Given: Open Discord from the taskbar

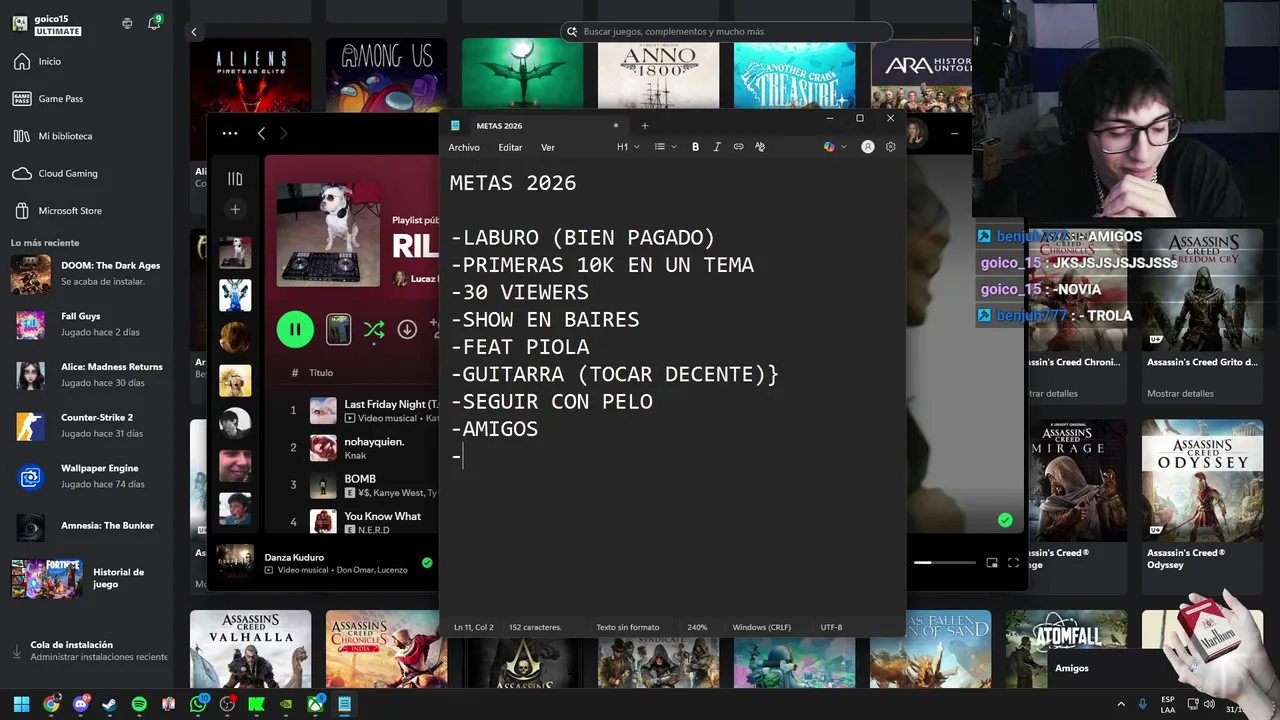Looking at the screenshot, I should tap(80, 704).
